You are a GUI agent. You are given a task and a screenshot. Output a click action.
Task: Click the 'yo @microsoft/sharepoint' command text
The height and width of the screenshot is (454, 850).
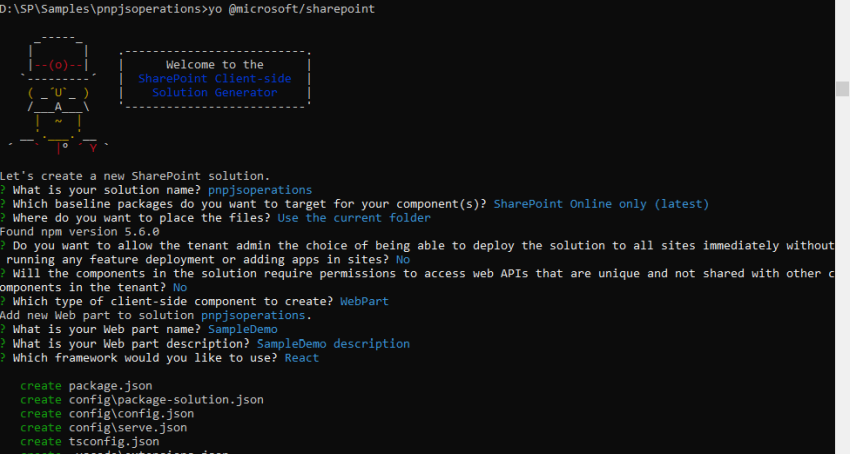point(292,9)
